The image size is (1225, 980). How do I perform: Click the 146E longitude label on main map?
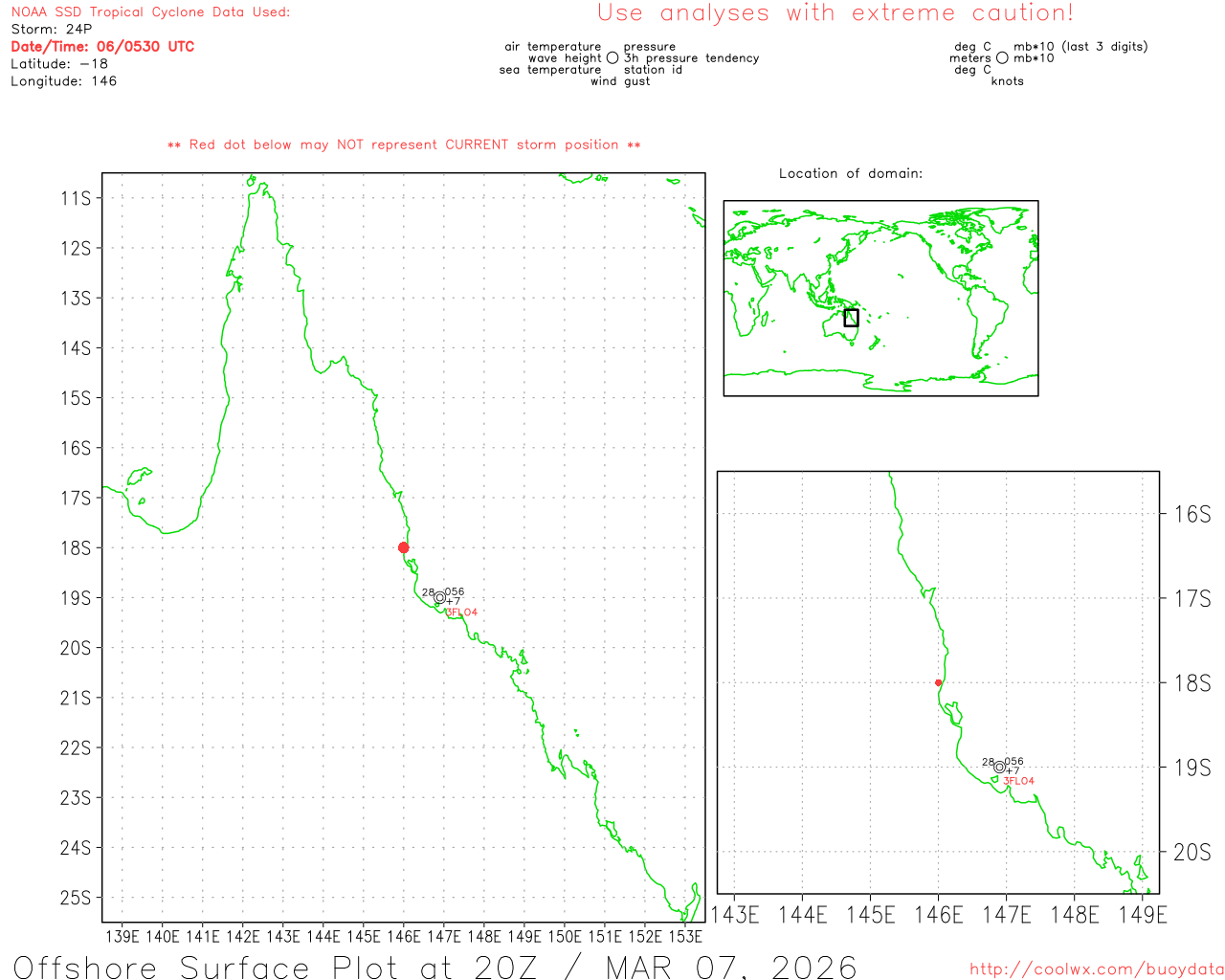(404, 936)
